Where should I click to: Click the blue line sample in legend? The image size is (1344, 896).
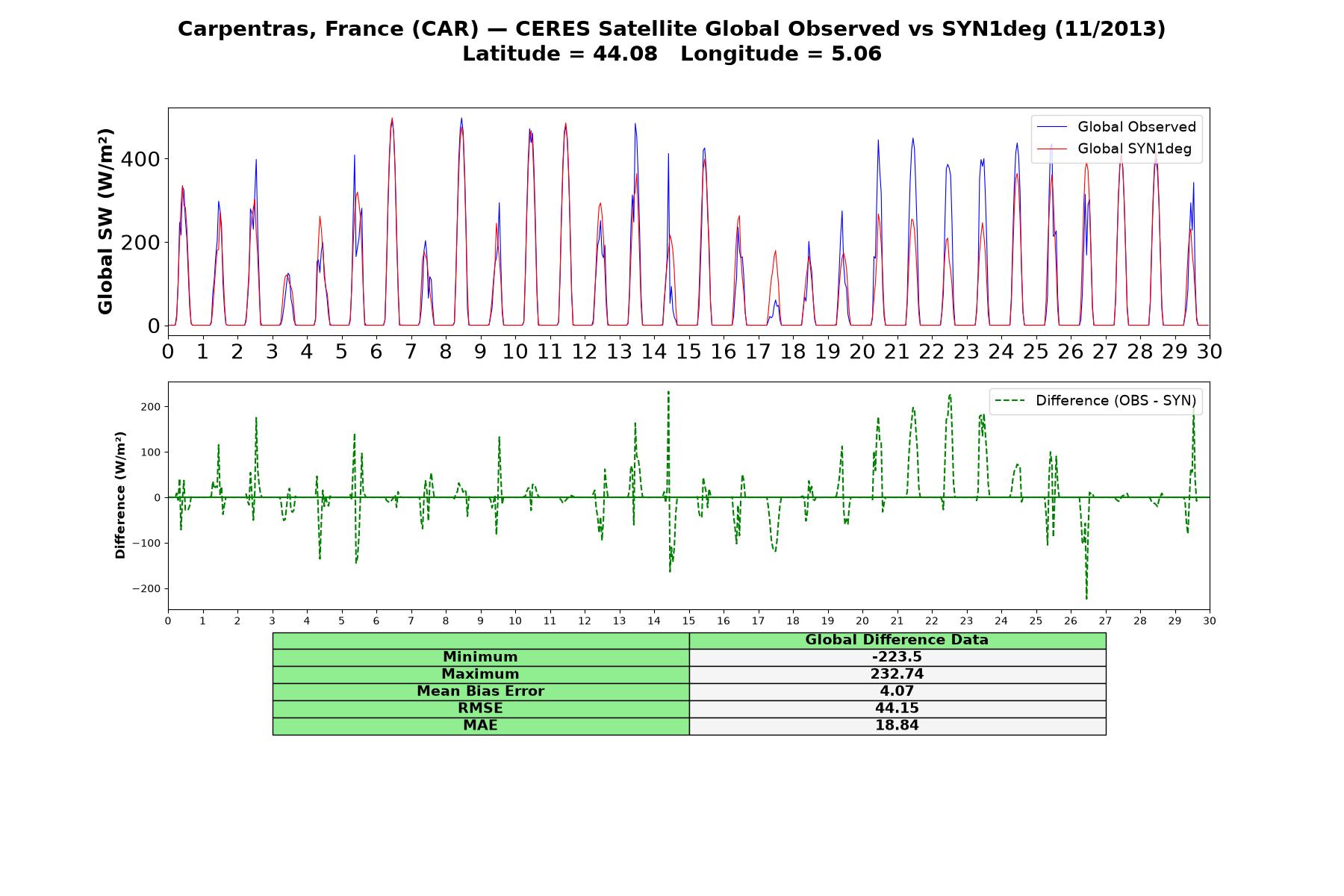(1052, 128)
